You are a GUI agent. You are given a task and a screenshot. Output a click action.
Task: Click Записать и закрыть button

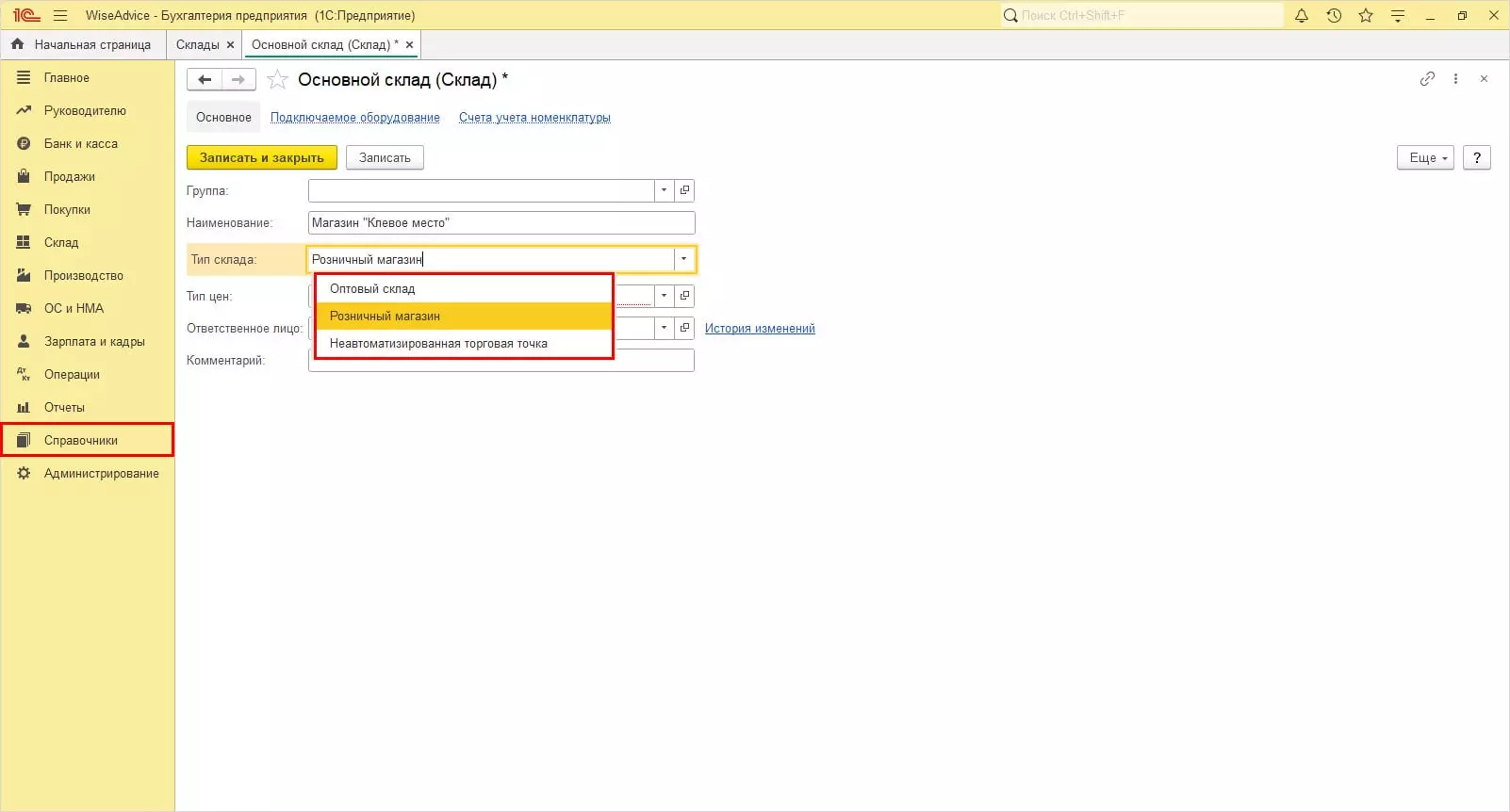(x=262, y=157)
